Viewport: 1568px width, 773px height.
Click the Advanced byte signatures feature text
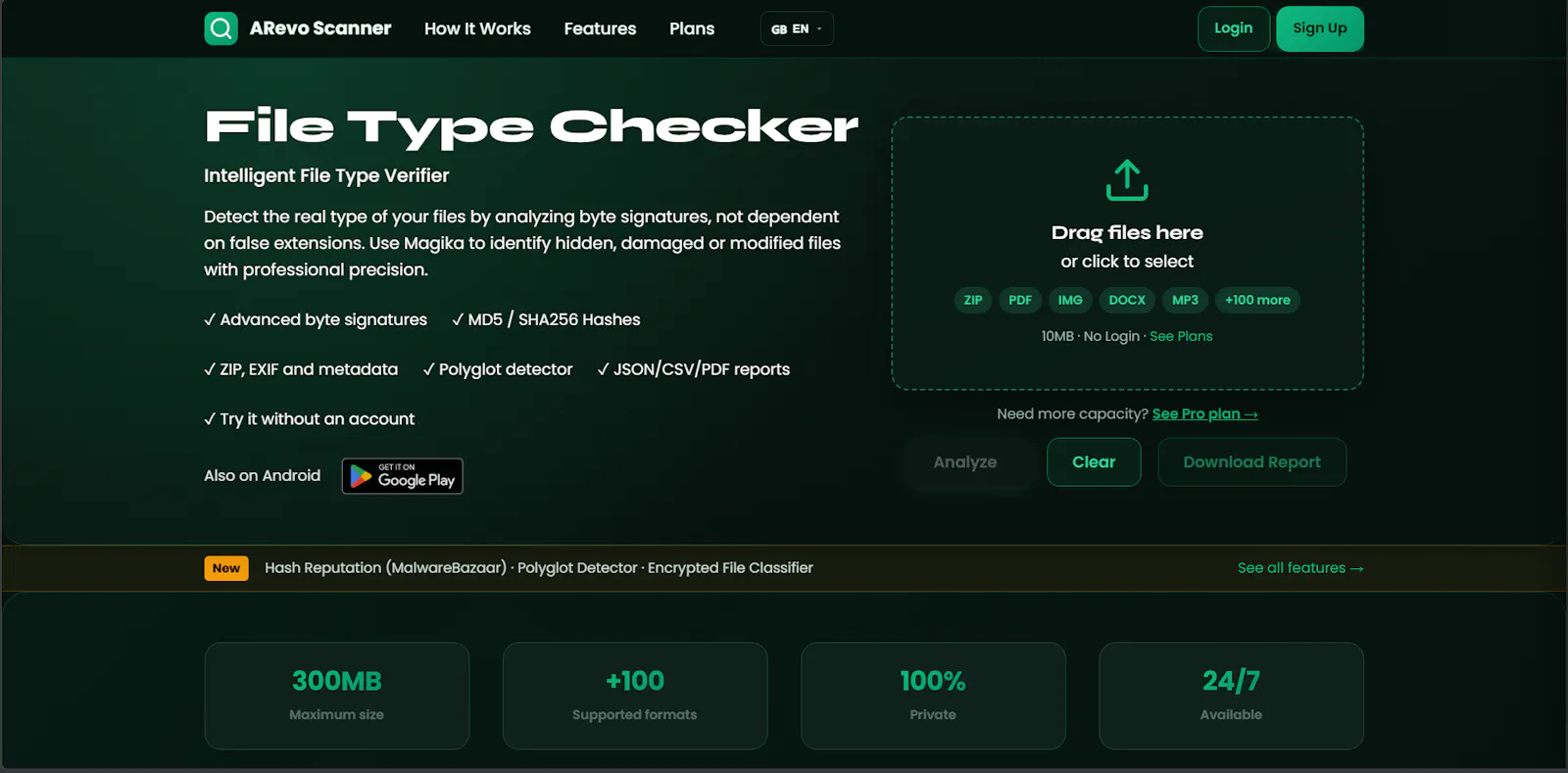[316, 319]
